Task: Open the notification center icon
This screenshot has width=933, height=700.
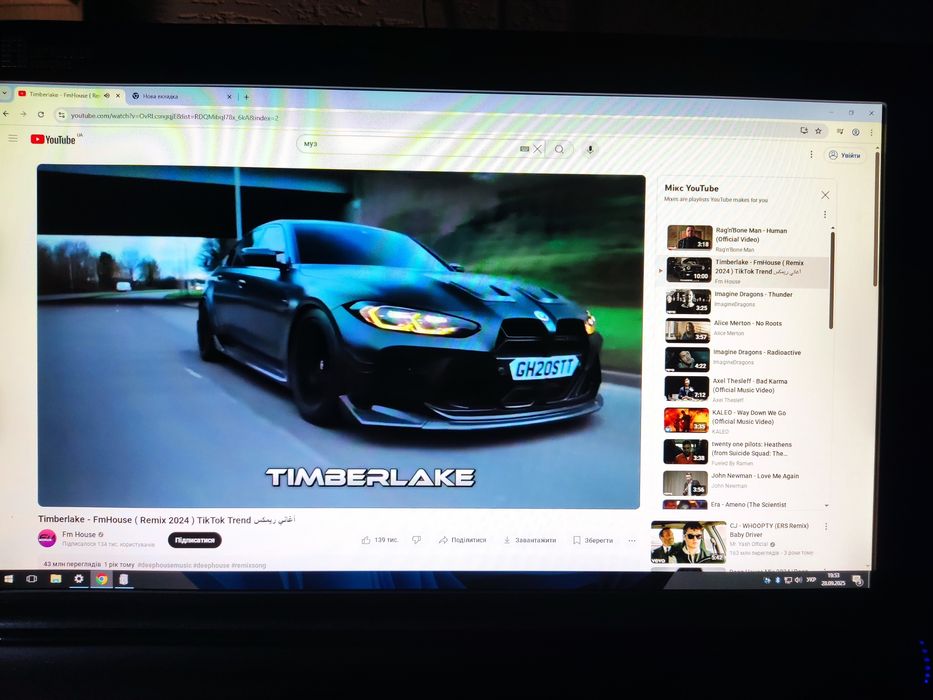Action: click(857, 580)
